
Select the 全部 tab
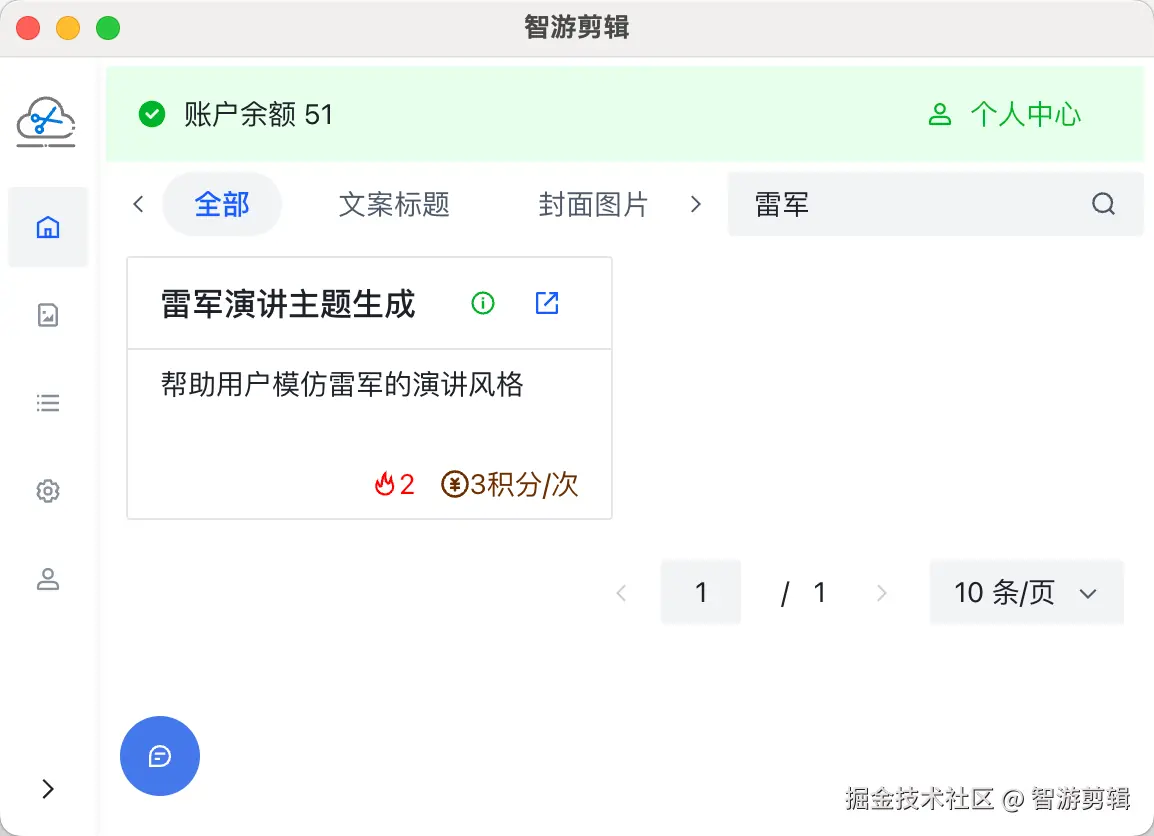(x=222, y=204)
